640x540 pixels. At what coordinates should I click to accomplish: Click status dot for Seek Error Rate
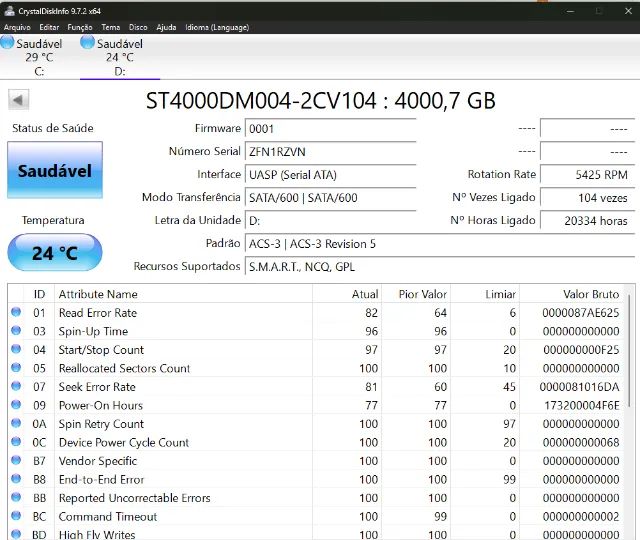16,386
